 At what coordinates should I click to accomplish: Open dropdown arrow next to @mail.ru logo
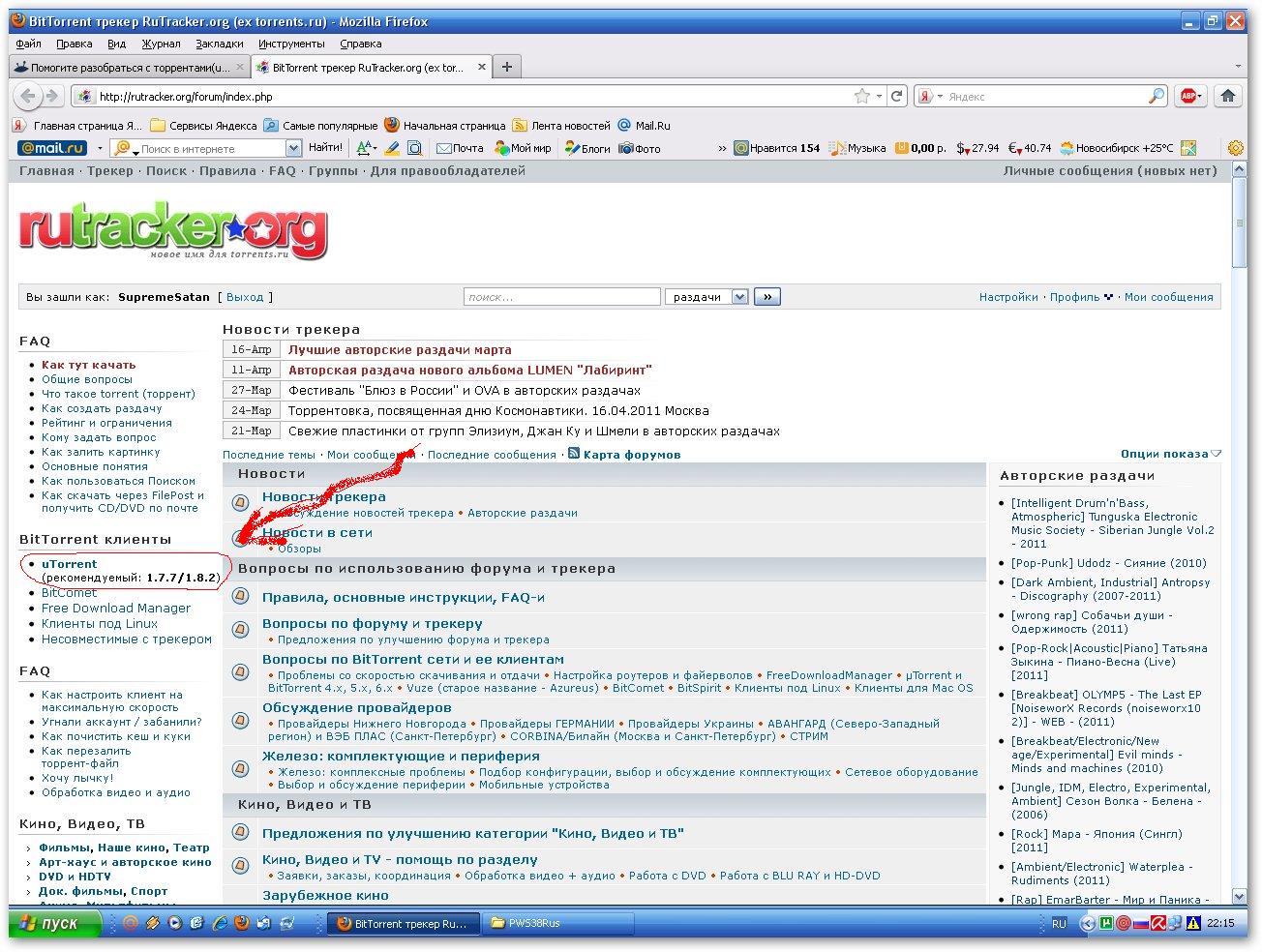(100, 148)
